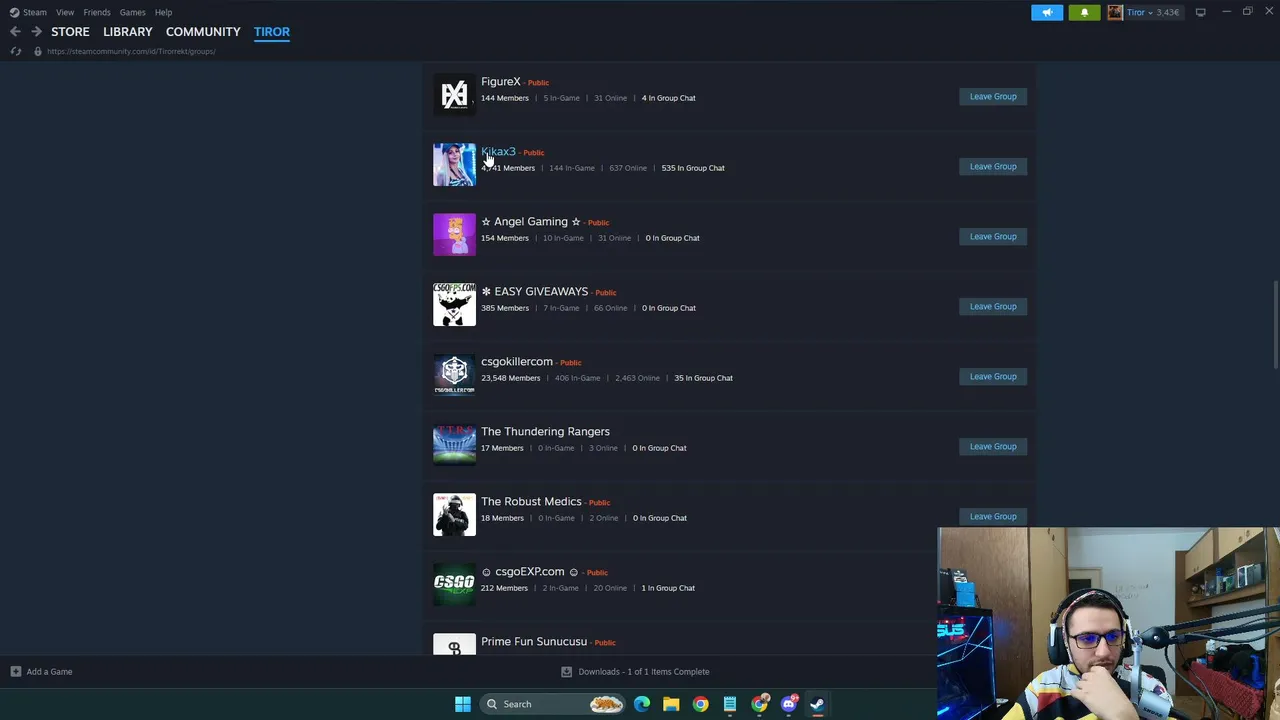Open the Angel Gaming group link
The width and height of the screenshot is (1280, 720).
pos(531,222)
